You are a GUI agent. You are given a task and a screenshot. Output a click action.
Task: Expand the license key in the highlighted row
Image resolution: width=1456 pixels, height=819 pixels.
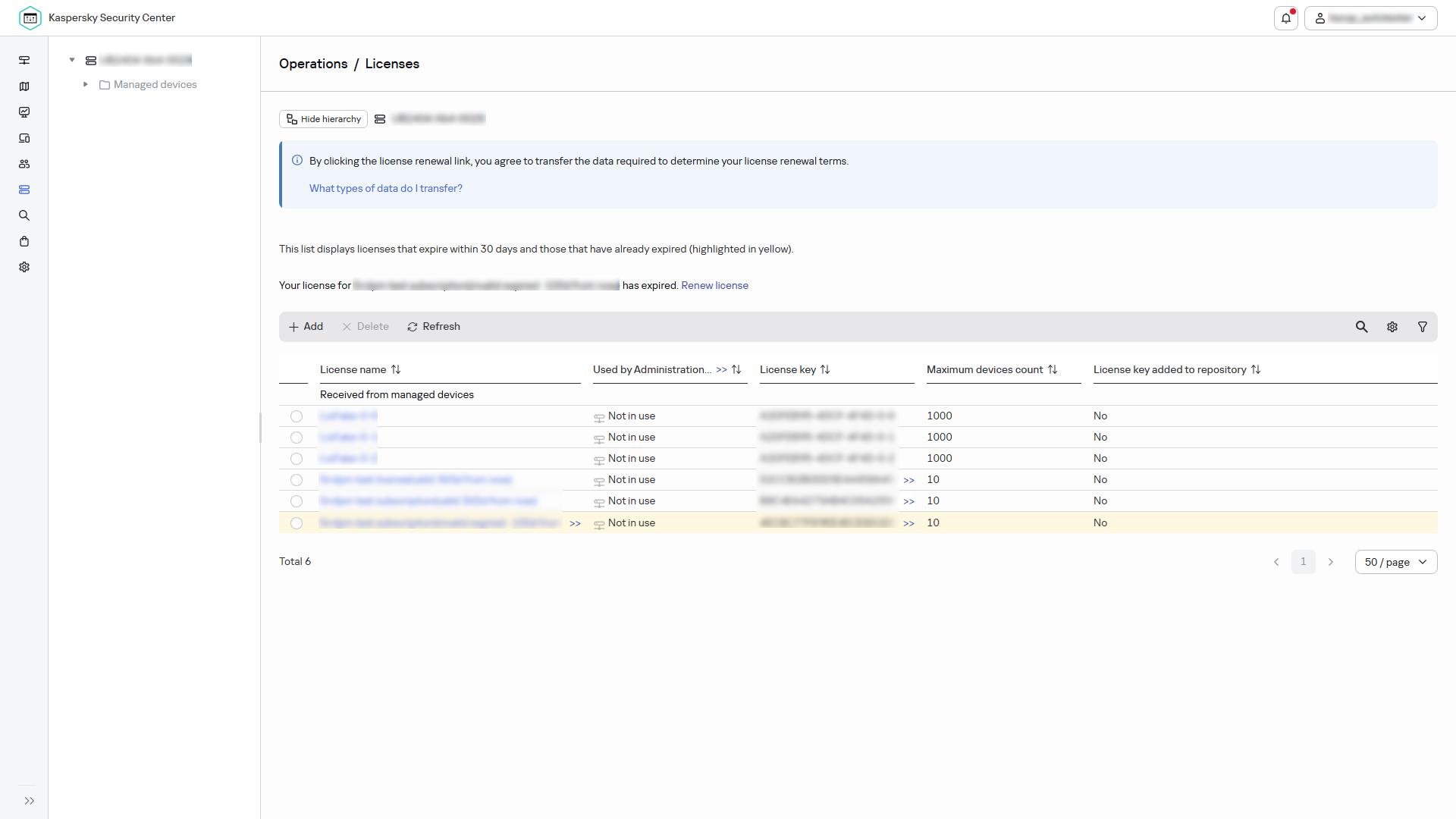coord(908,523)
